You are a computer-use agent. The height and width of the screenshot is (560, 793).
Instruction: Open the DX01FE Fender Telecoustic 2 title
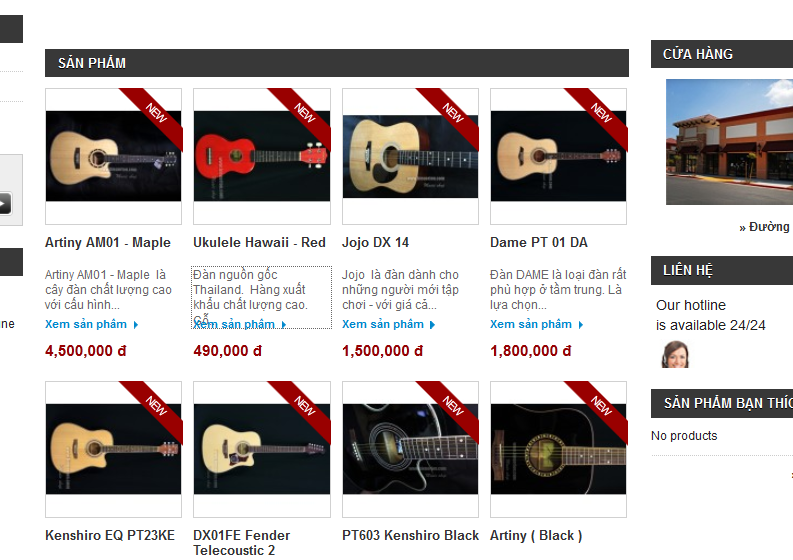241,543
